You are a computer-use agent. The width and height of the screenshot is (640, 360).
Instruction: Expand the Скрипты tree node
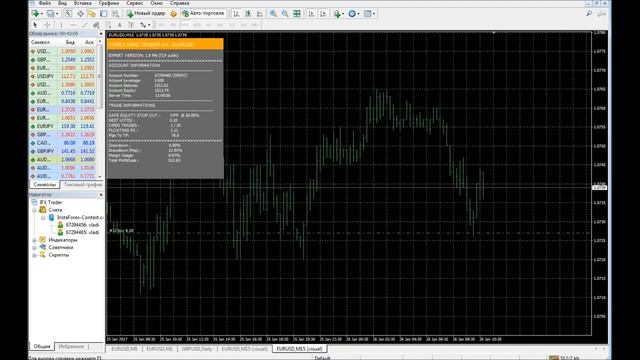[x=35, y=255]
